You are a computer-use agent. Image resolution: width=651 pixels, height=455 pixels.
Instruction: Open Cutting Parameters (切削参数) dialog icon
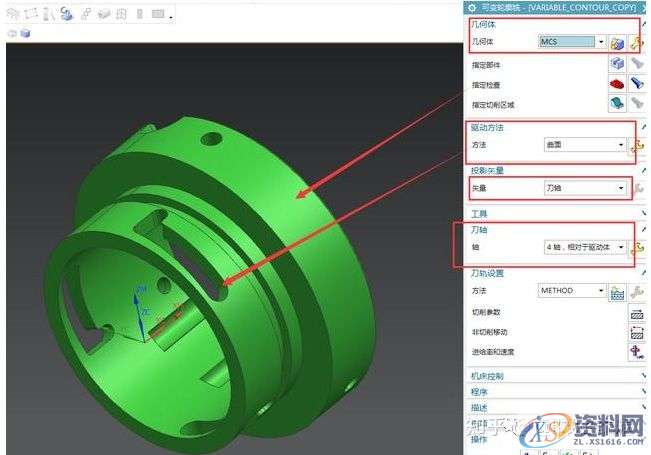point(636,312)
